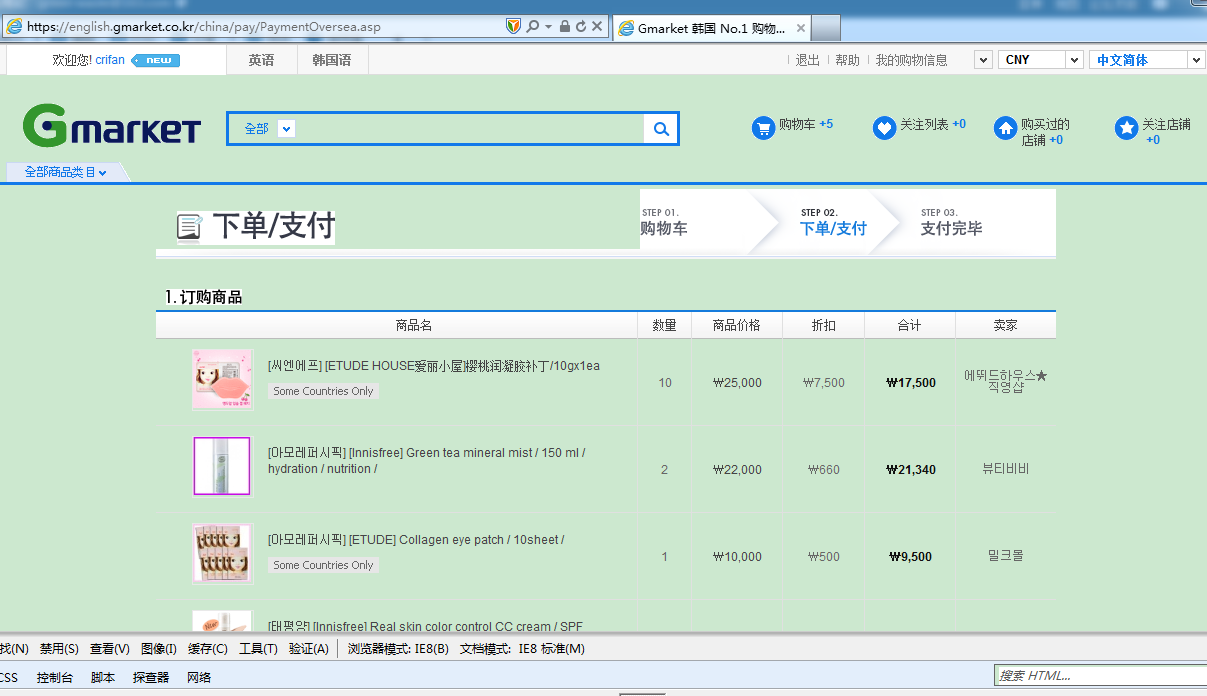Click the Gmarket search text field
Image resolution: width=1207 pixels, height=696 pixels.
coord(471,129)
